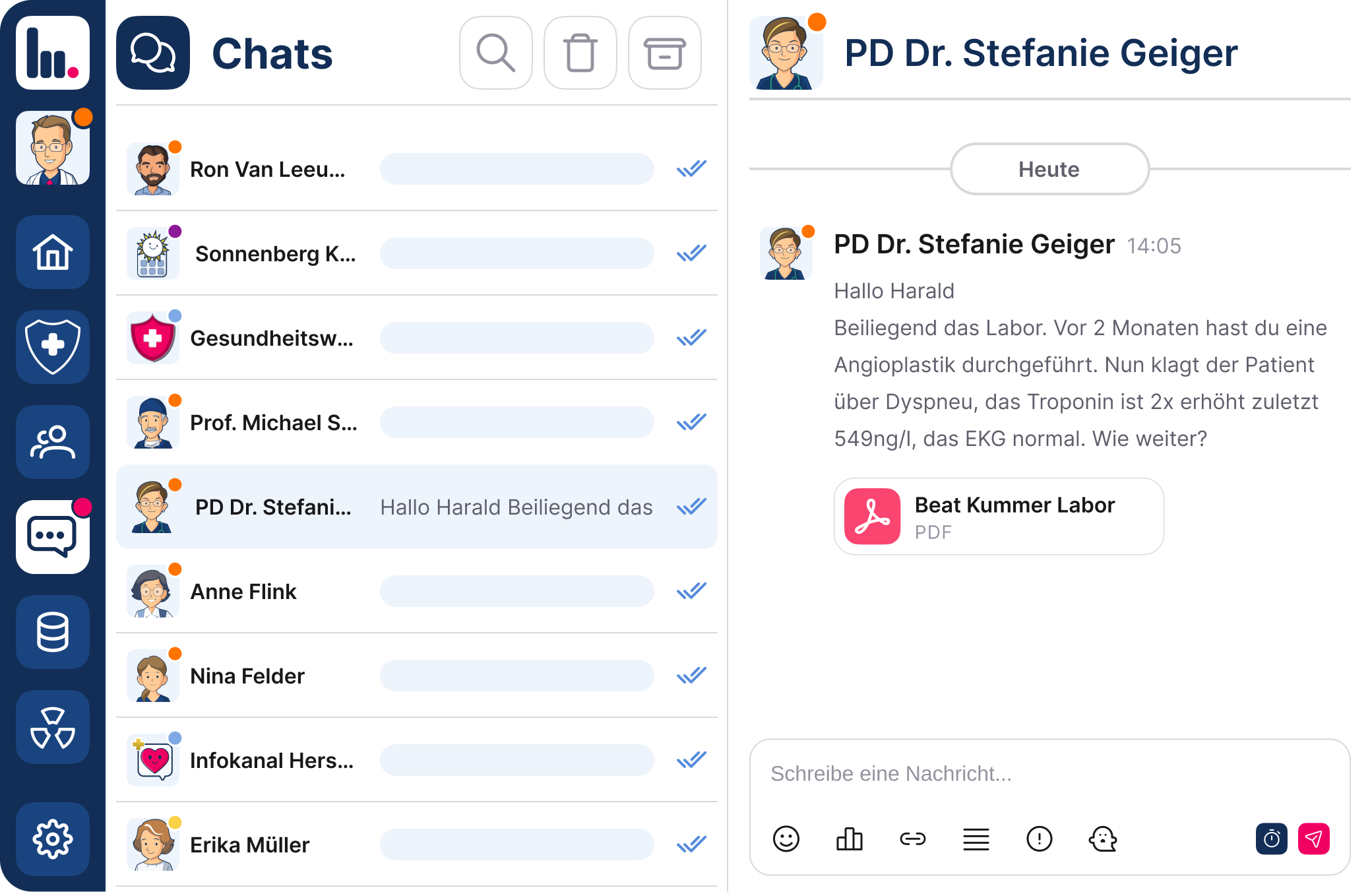Click the timer scheduled send button

click(x=1271, y=839)
